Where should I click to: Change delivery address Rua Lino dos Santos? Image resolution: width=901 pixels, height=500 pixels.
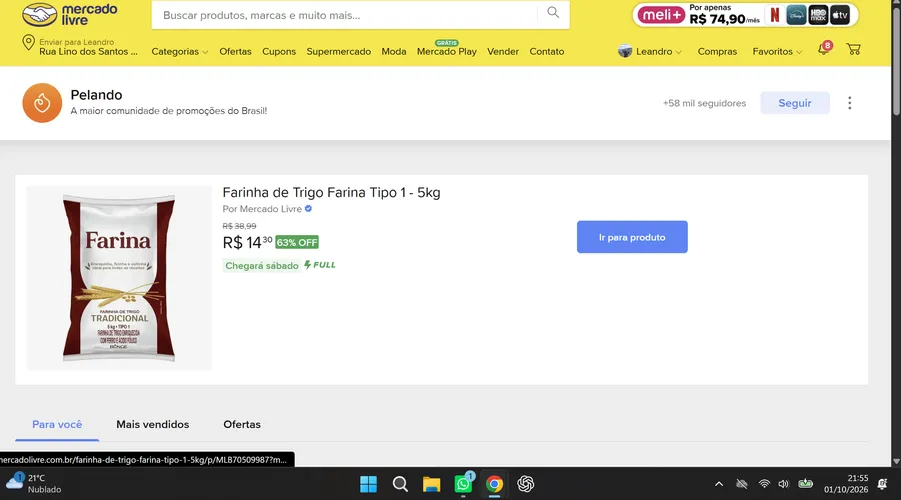point(88,51)
